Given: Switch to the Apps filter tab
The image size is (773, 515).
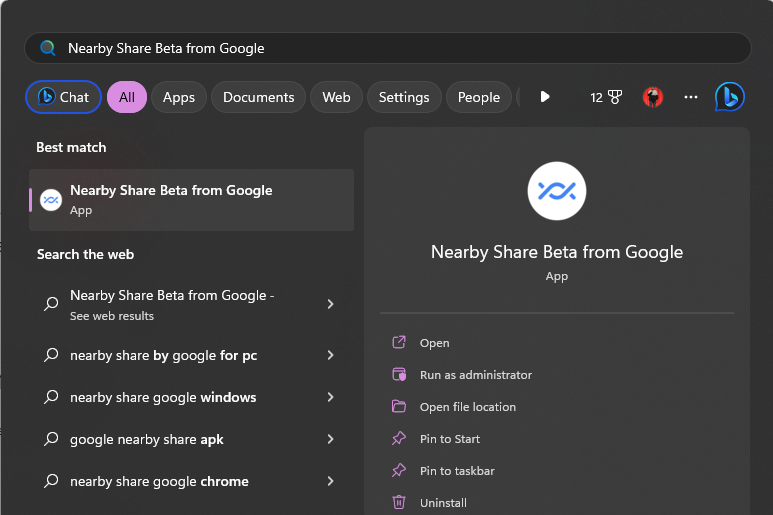Looking at the screenshot, I should point(179,97).
